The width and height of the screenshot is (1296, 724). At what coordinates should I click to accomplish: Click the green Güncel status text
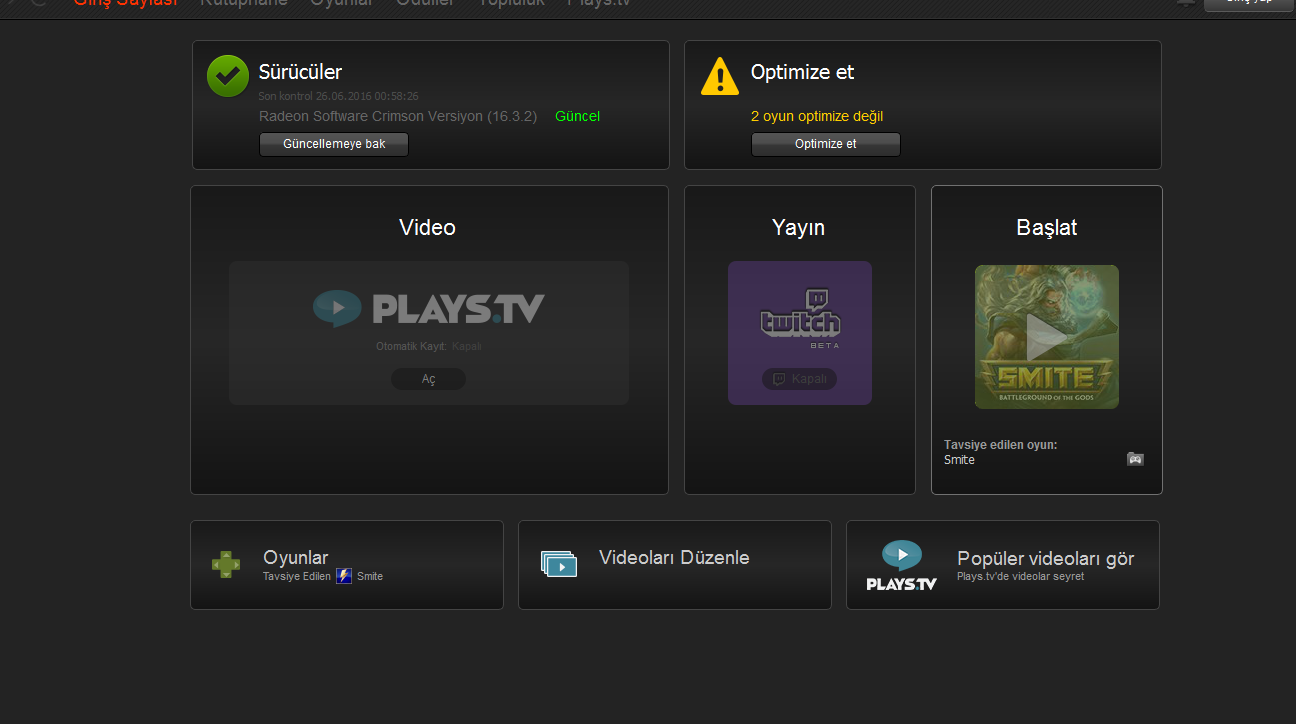tap(578, 116)
